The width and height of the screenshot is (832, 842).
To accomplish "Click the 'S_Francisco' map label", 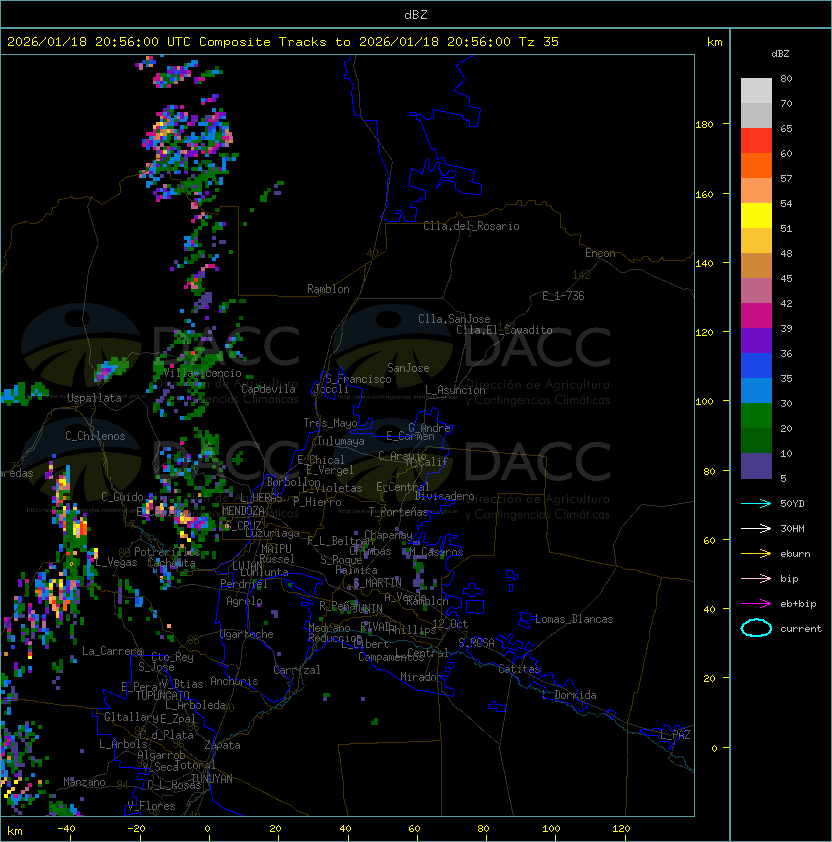I will coord(358,379).
